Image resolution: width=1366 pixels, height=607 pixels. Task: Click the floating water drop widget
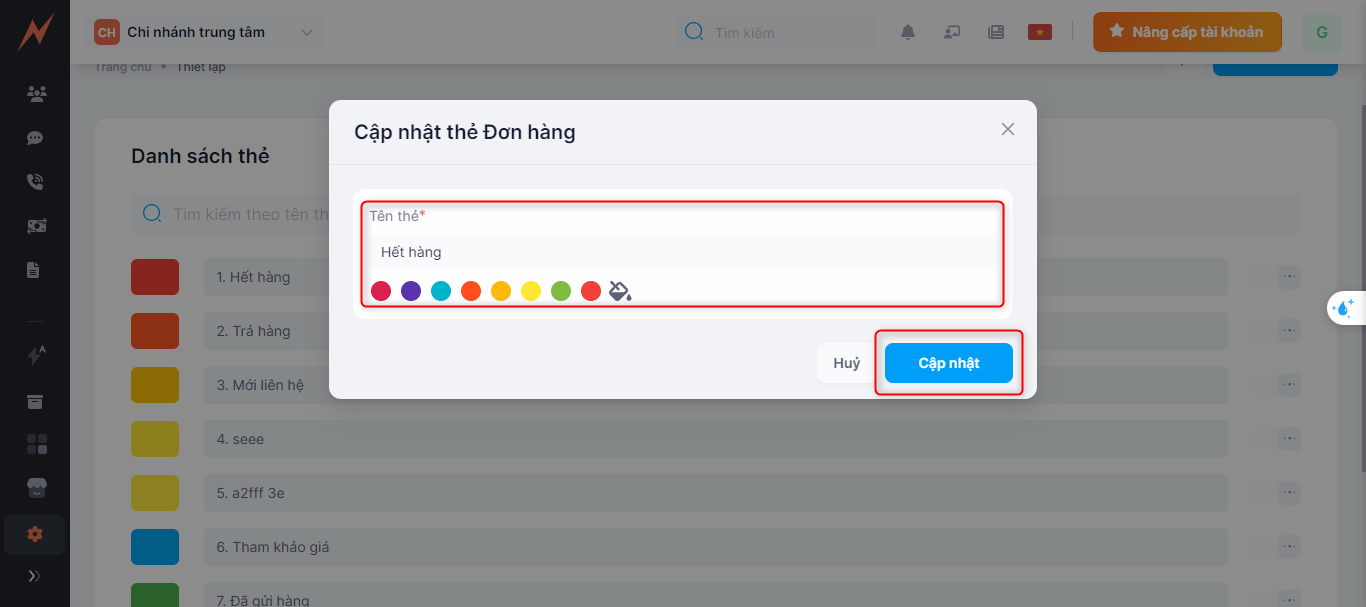[x=1345, y=309]
